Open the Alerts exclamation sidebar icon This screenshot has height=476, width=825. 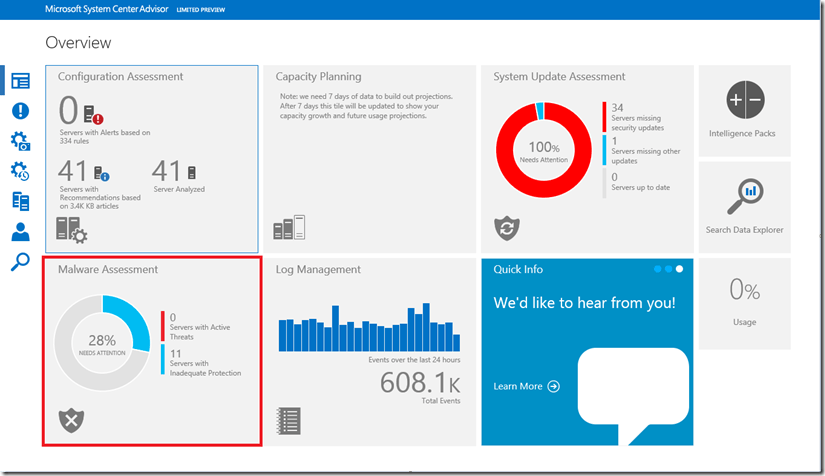pyautogui.click(x=20, y=111)
